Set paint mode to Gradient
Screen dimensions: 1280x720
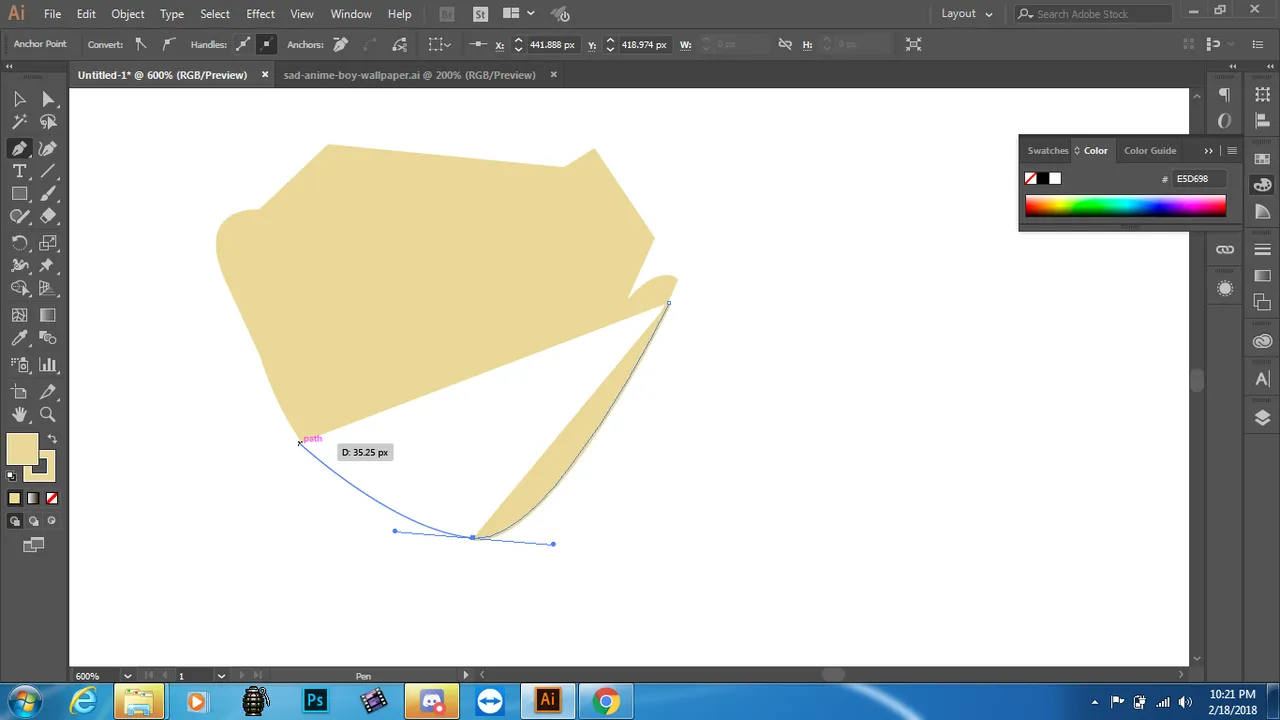(33, 498)
